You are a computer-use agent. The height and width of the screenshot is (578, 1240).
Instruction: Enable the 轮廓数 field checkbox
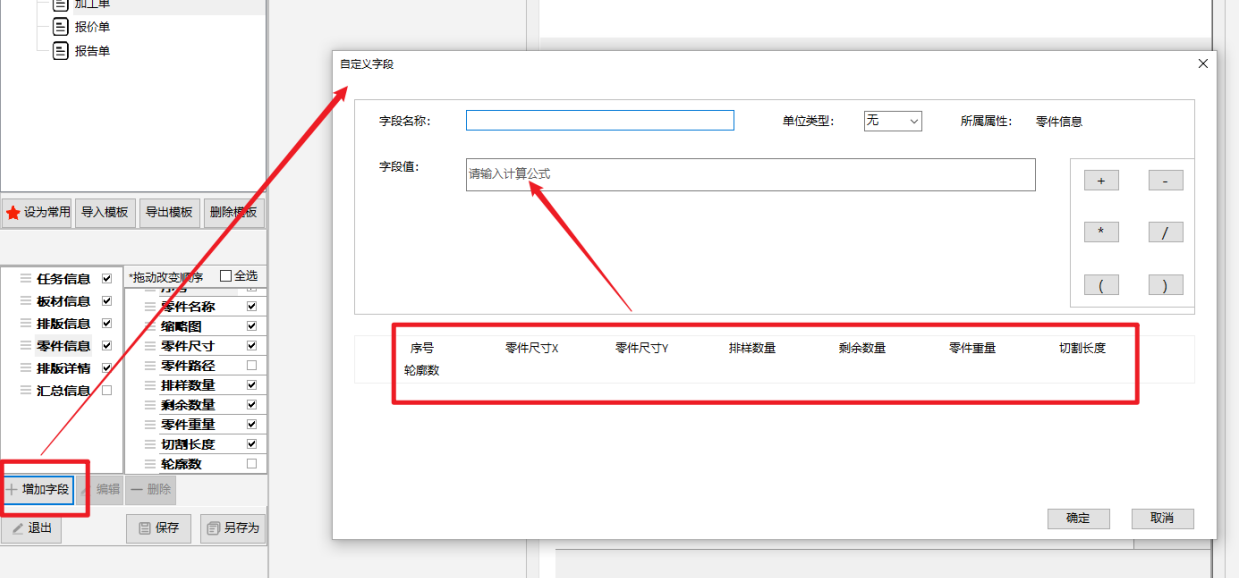click(252, 464)
